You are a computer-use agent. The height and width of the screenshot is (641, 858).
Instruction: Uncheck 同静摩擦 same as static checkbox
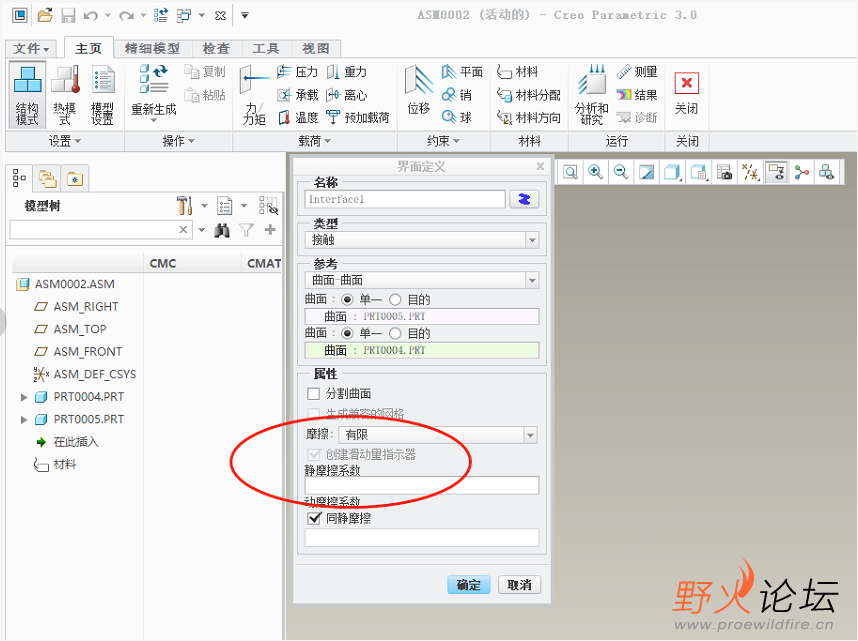pyautogui.click(x=314, y=518)
